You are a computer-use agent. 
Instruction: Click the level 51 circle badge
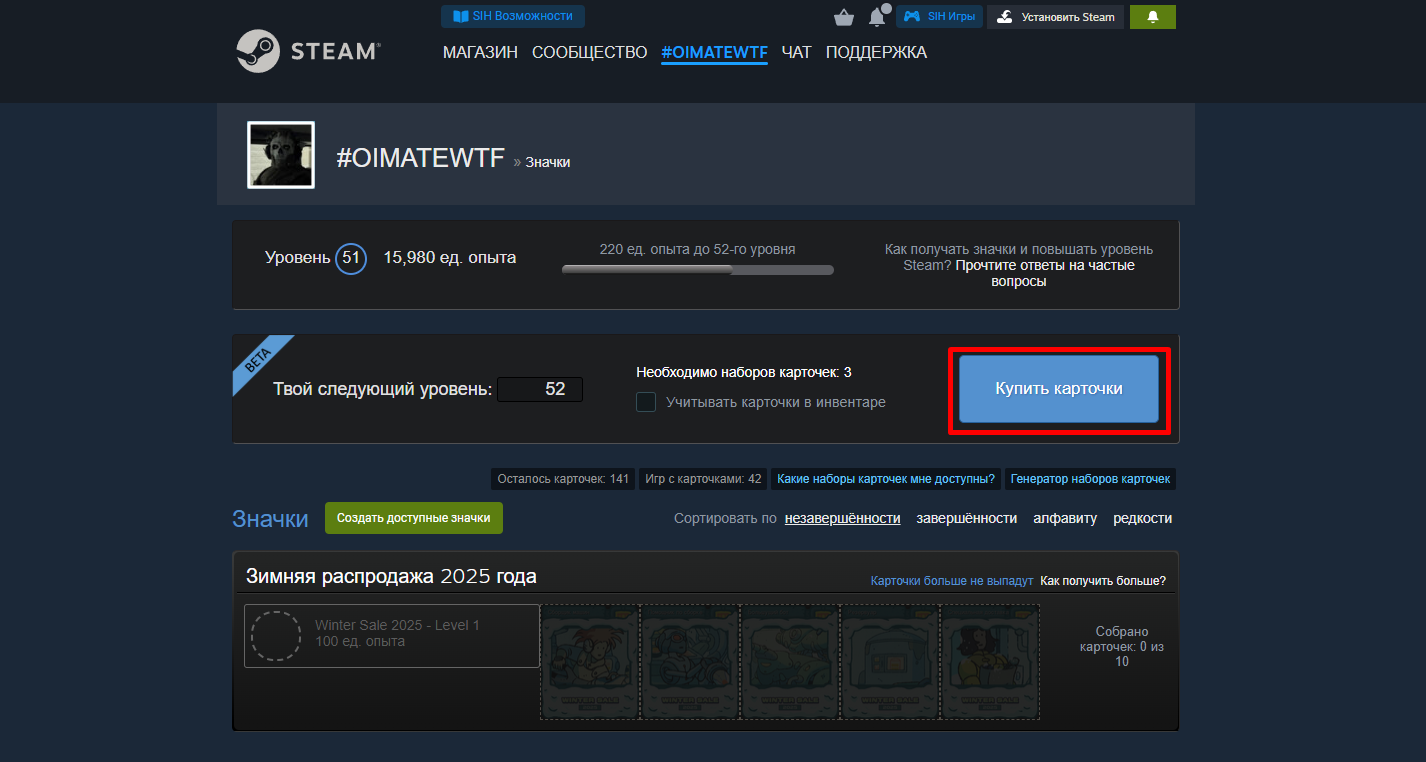click(x=351, y=258)
